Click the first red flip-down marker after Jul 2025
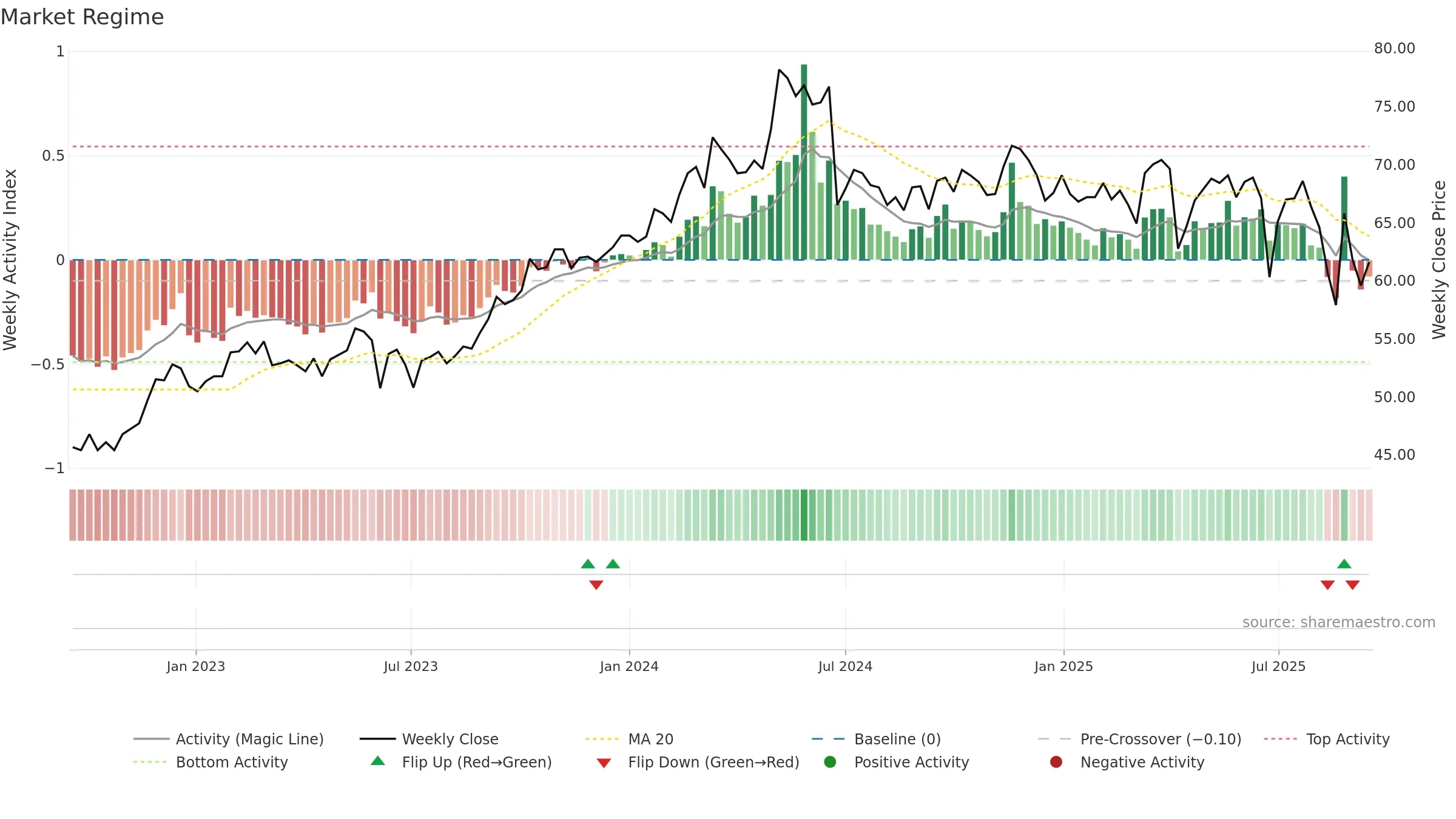The width and height of the screenshot is (1456, 819). point(1327,585)
